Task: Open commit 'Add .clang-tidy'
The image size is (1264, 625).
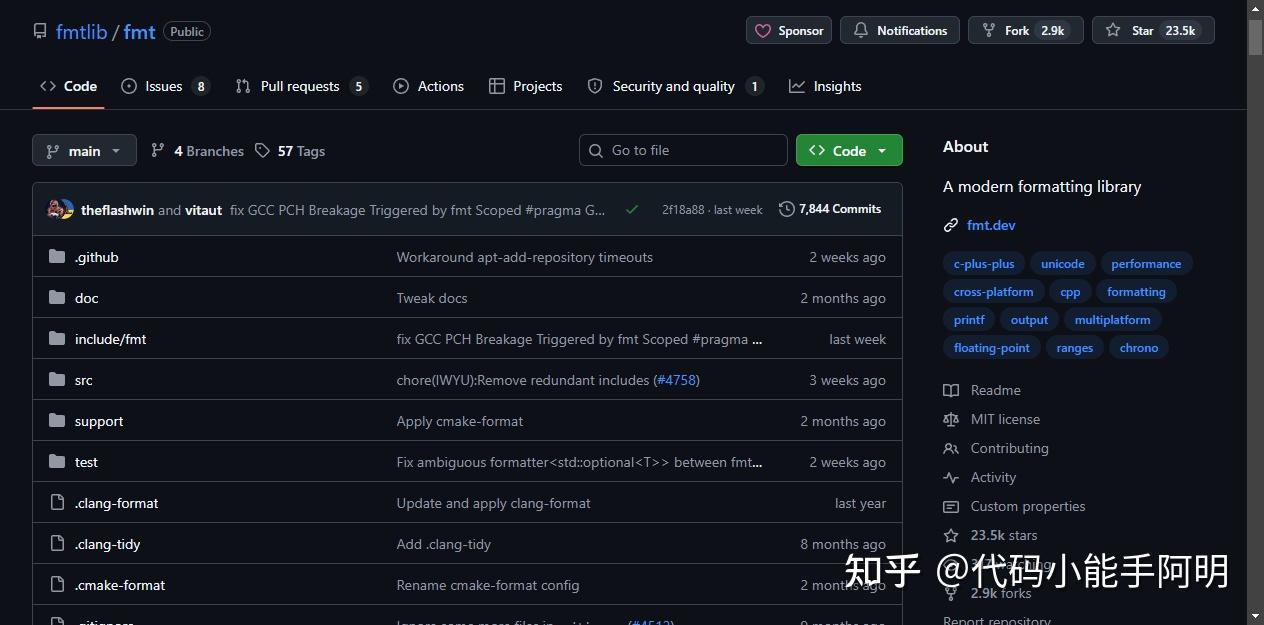Action: pyautogui.click(x=444, y=544)
